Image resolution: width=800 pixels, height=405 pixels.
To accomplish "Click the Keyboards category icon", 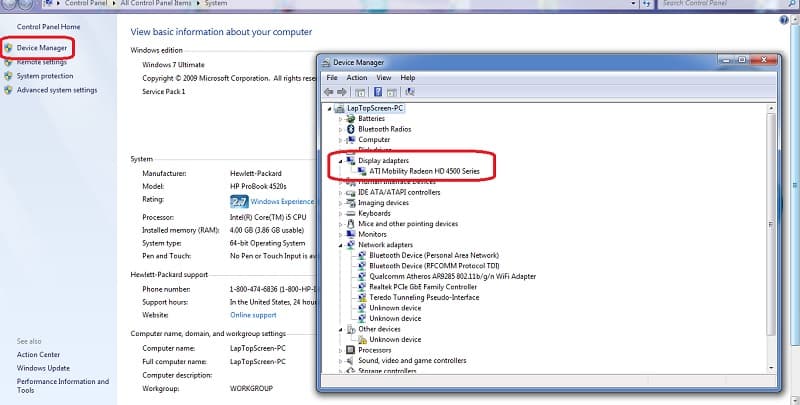I will coord(351,213).
